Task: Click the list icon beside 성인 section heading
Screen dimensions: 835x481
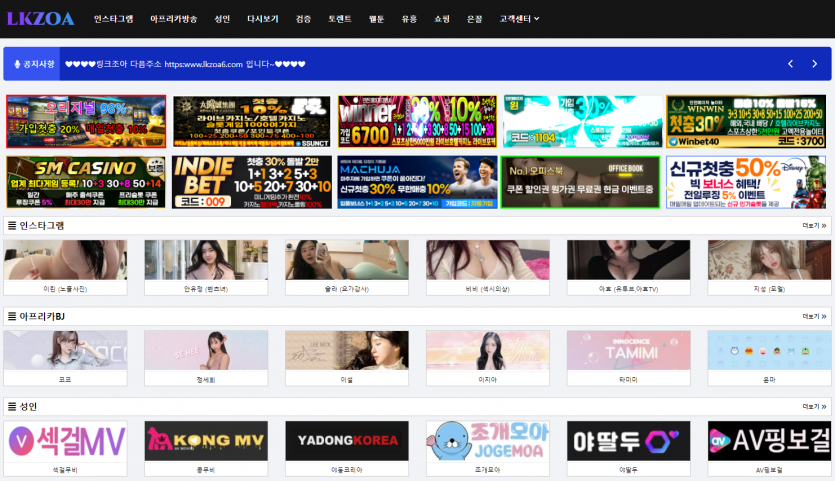Action: 12,407
